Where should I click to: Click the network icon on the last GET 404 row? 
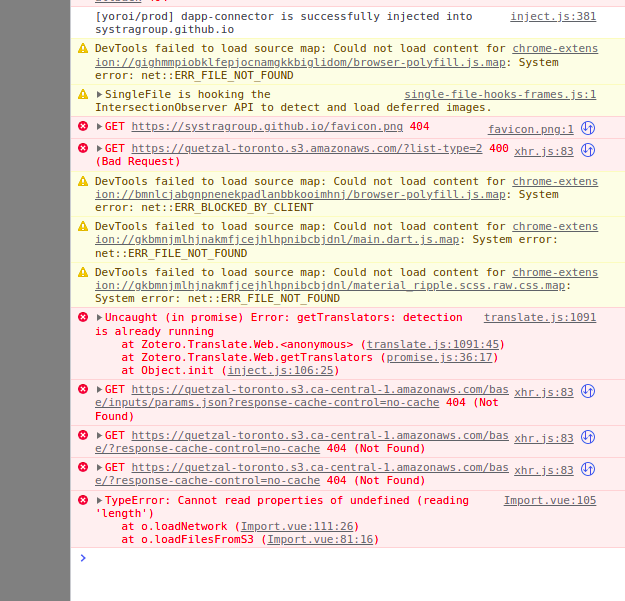point(588,469)
